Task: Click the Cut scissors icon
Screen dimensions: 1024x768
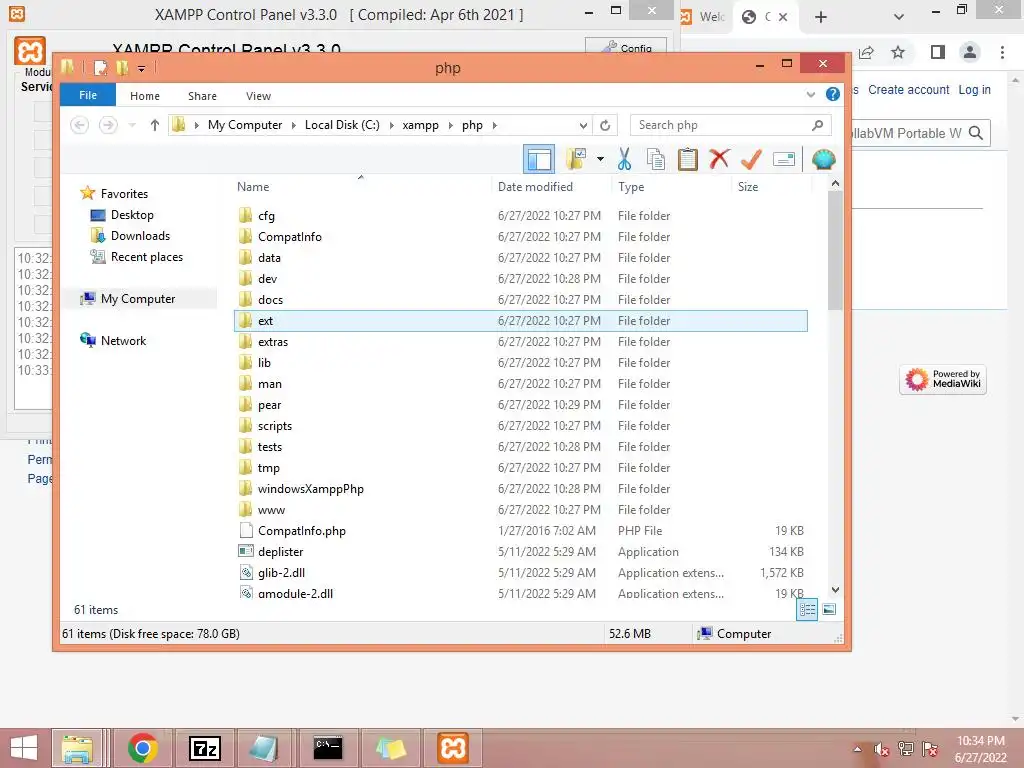Action: click(x=624, y=159)
